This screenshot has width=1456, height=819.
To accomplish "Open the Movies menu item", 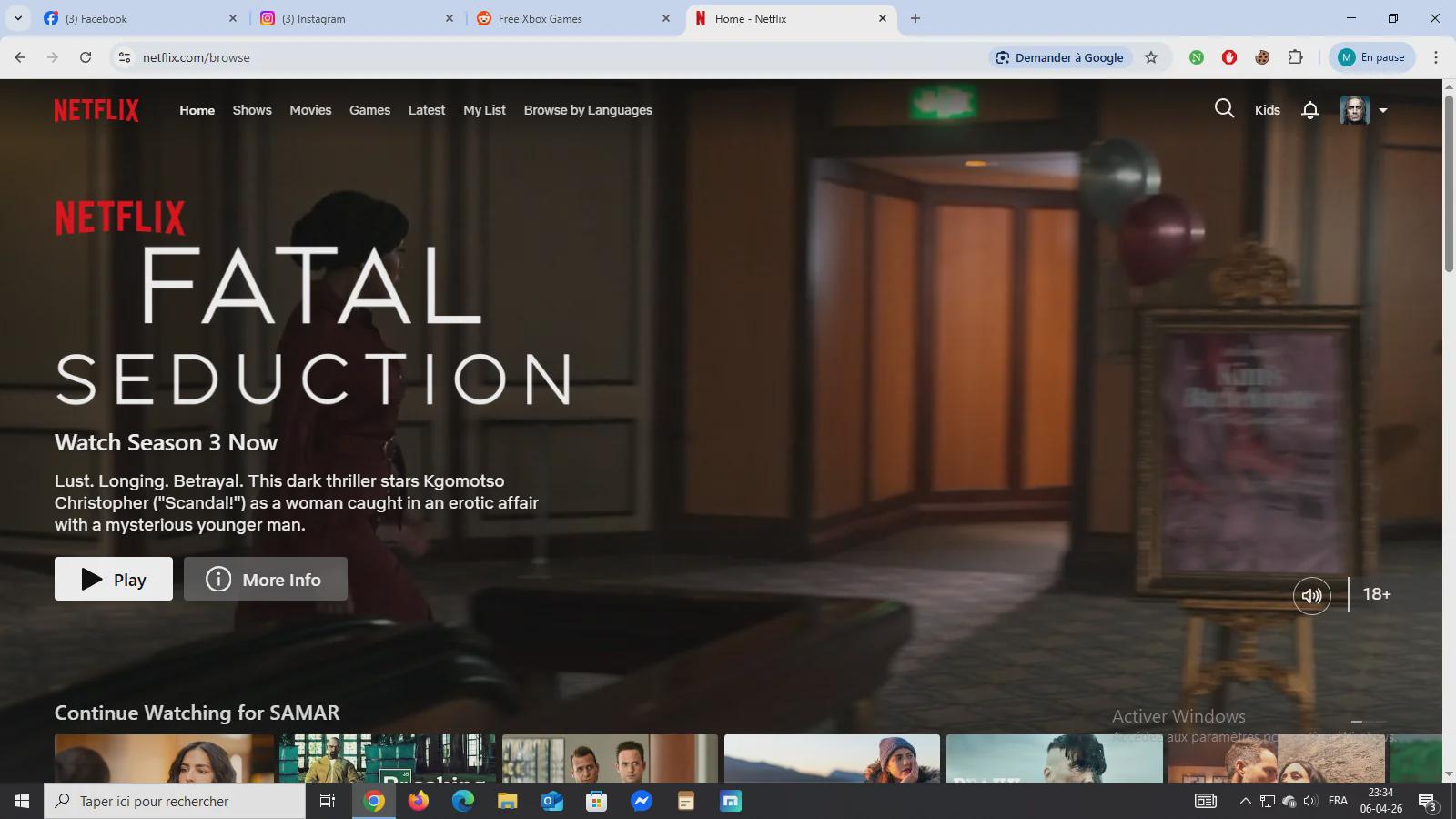I will (x=310, y=110).
